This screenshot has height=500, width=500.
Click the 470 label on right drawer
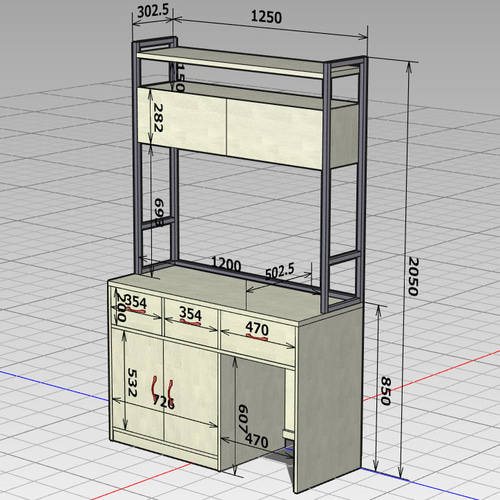(x=257, y=329)
